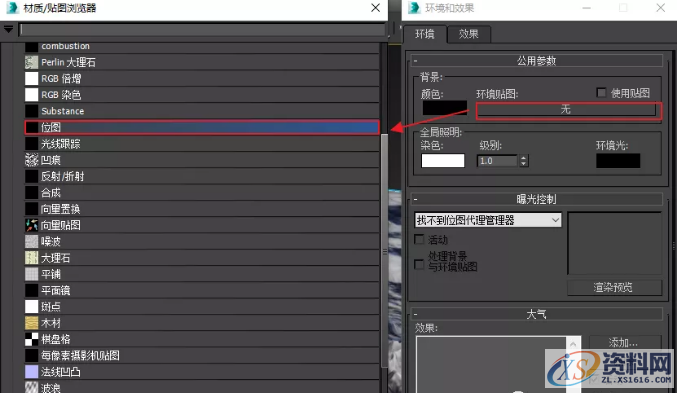Open the 染色 white color swatch
The height and width of the screenshot is (393, 679).
[443, 160]
